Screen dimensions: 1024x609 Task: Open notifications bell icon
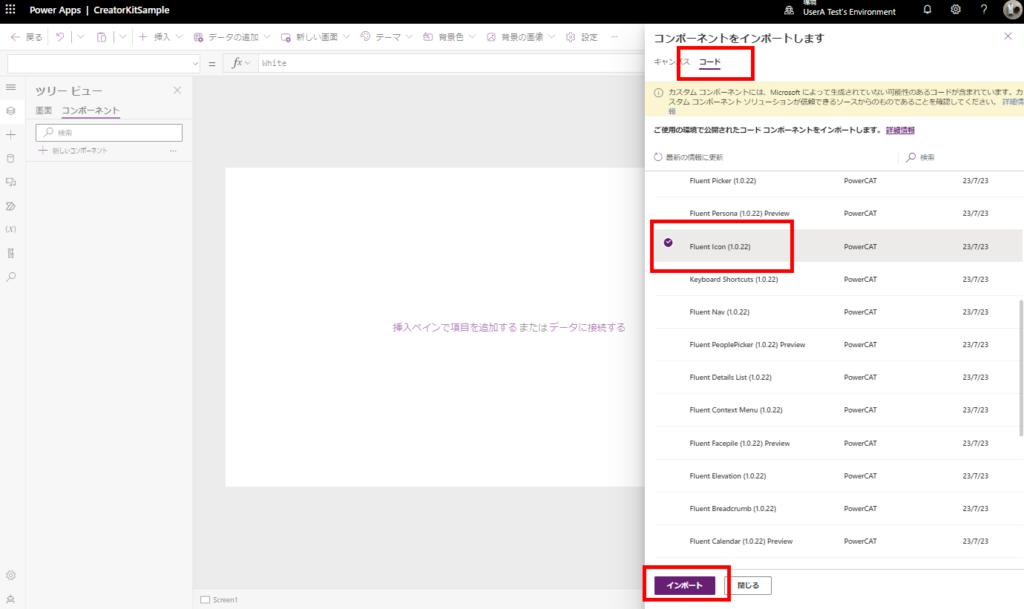tap(927, 10)
